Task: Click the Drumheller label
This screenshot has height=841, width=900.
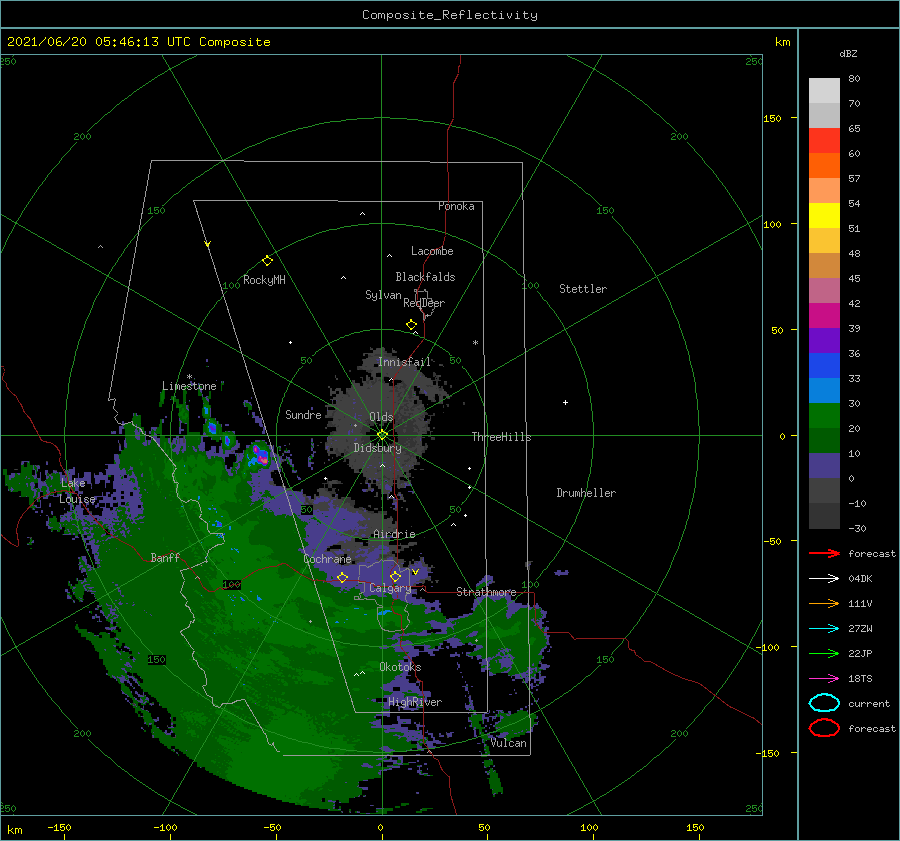Action: click(586, 493)
